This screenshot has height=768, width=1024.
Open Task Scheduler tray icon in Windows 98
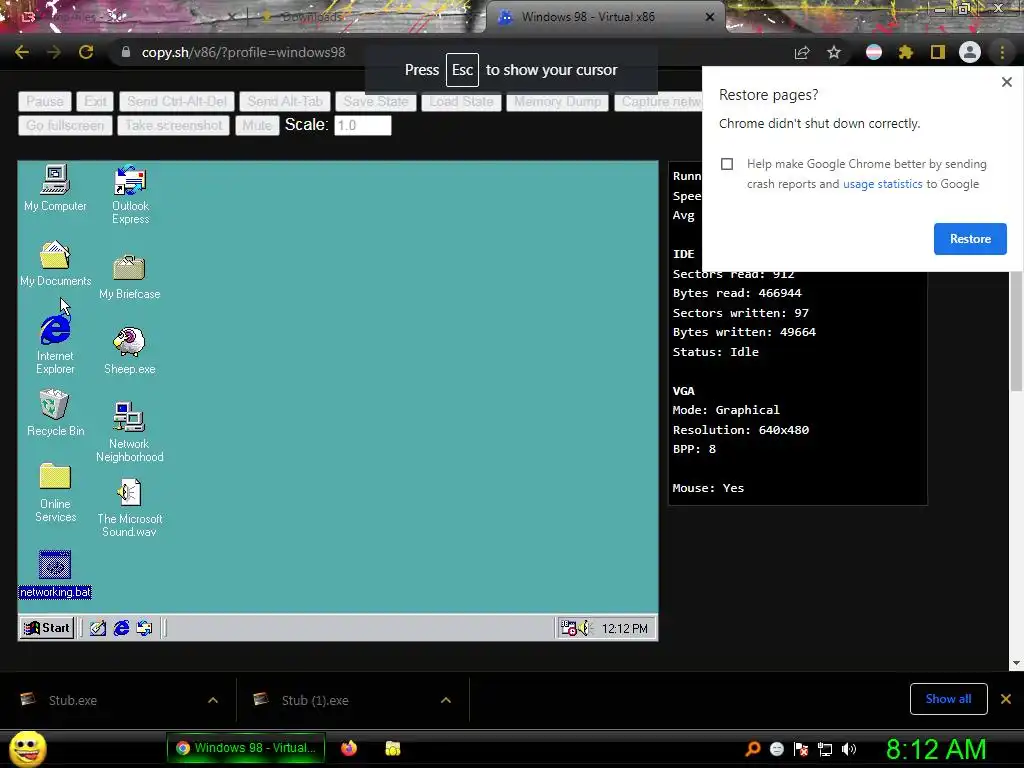click(x=568, y=628)
